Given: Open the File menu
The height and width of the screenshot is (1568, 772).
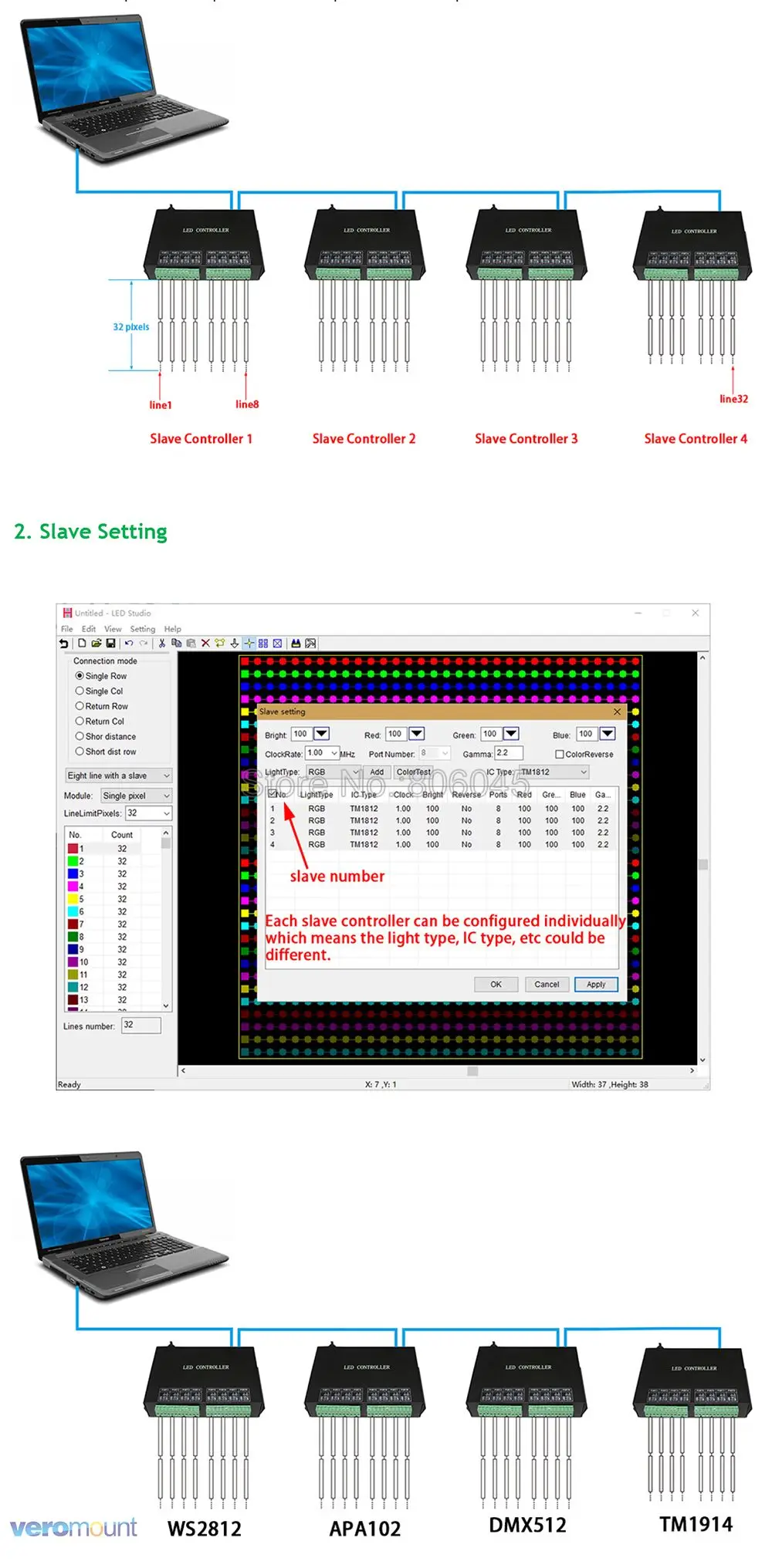Looking at the screenshot, I should tap(67, 629).
